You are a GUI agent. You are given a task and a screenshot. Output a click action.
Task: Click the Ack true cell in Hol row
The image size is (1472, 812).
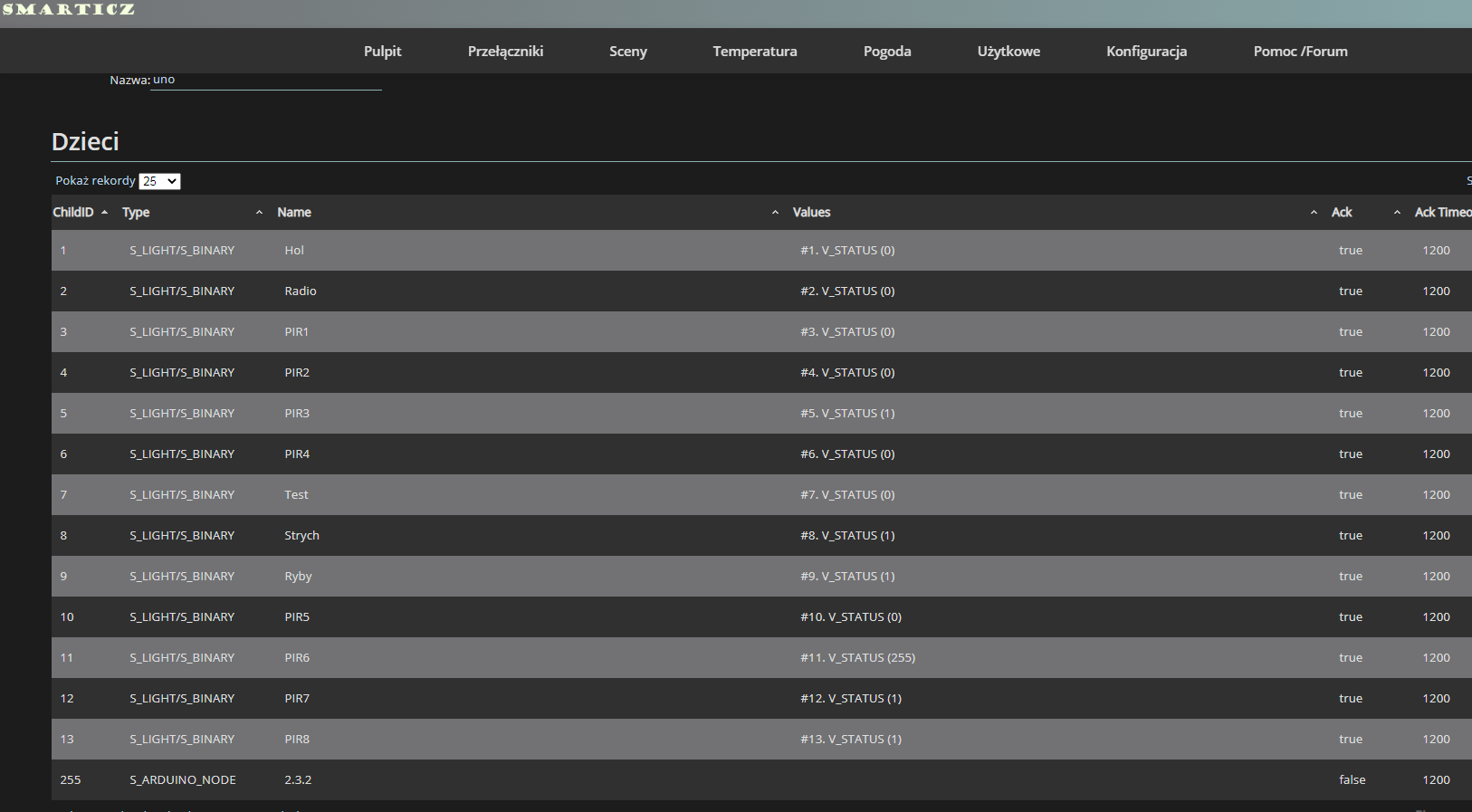pos(1351,250)
